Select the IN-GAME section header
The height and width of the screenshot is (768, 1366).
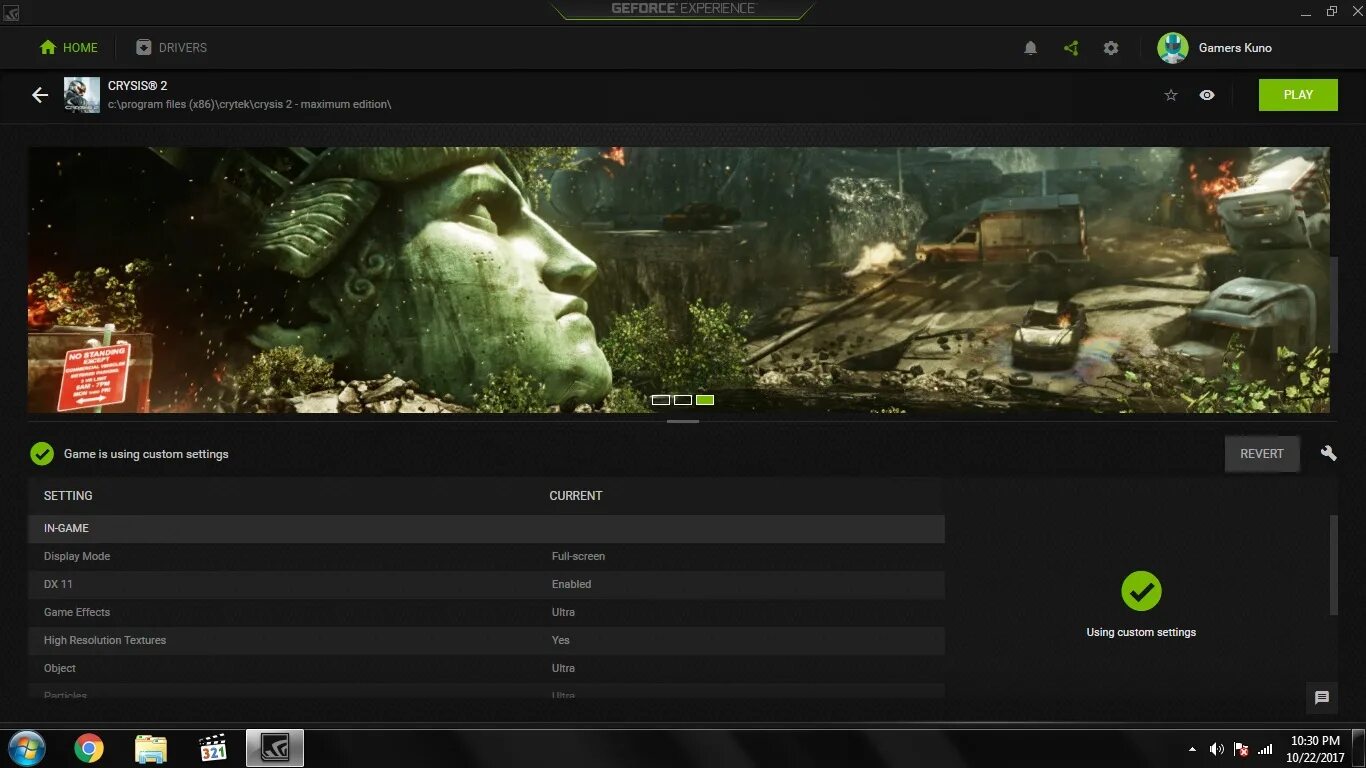coord(486,528)
